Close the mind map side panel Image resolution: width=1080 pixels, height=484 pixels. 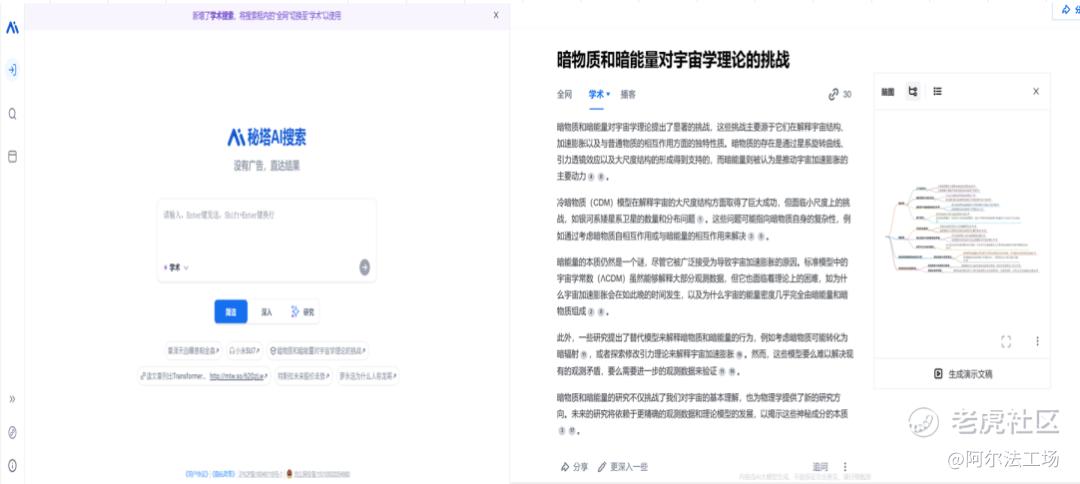pyautogui.click(x=1036, y=91)
